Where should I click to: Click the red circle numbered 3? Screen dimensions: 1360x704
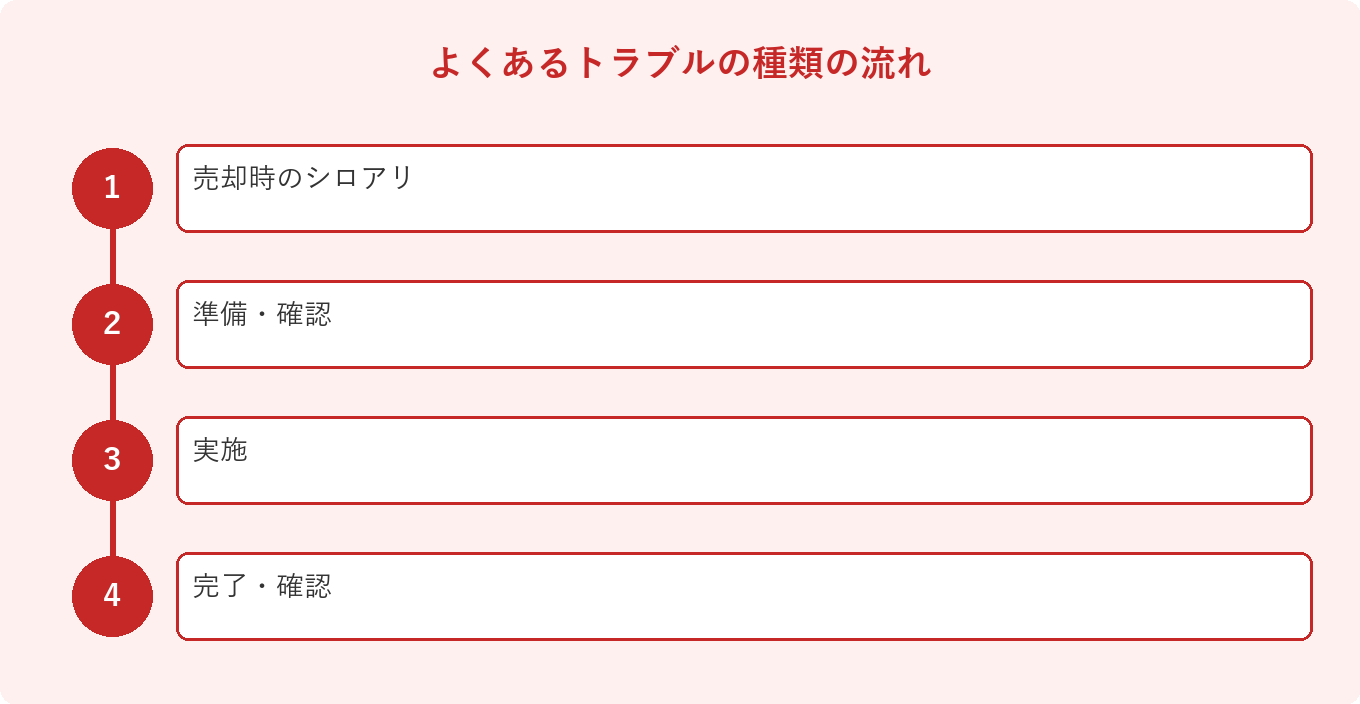coord(112,460)
